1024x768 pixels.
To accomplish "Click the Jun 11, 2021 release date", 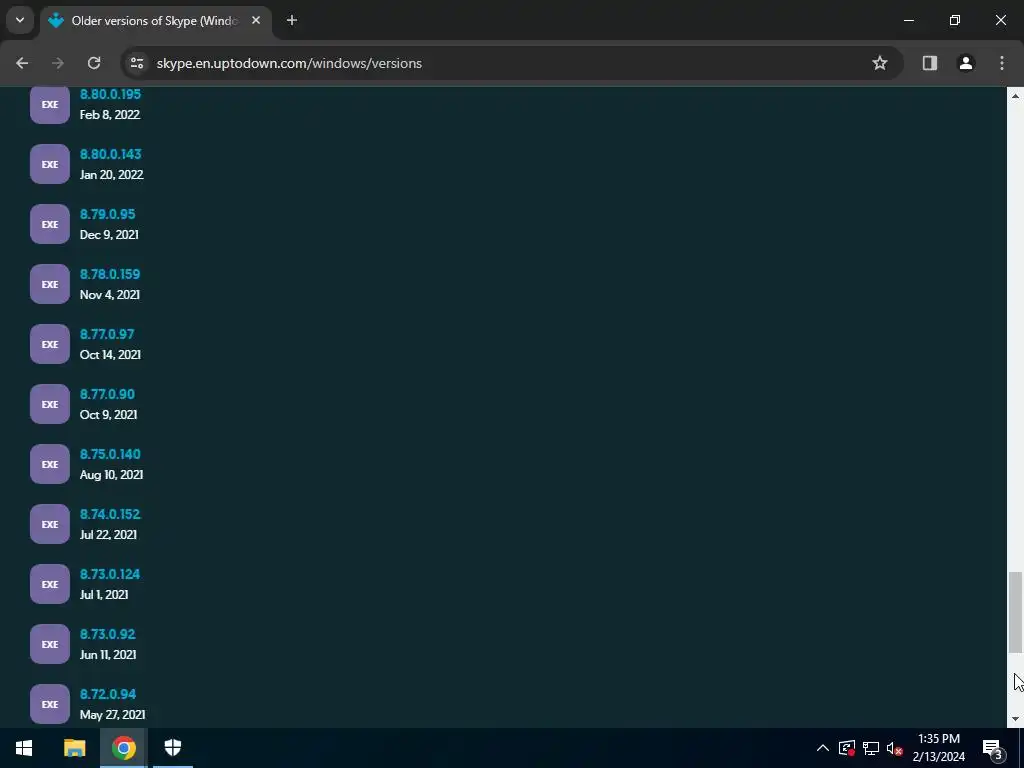I will coord(108,655).
